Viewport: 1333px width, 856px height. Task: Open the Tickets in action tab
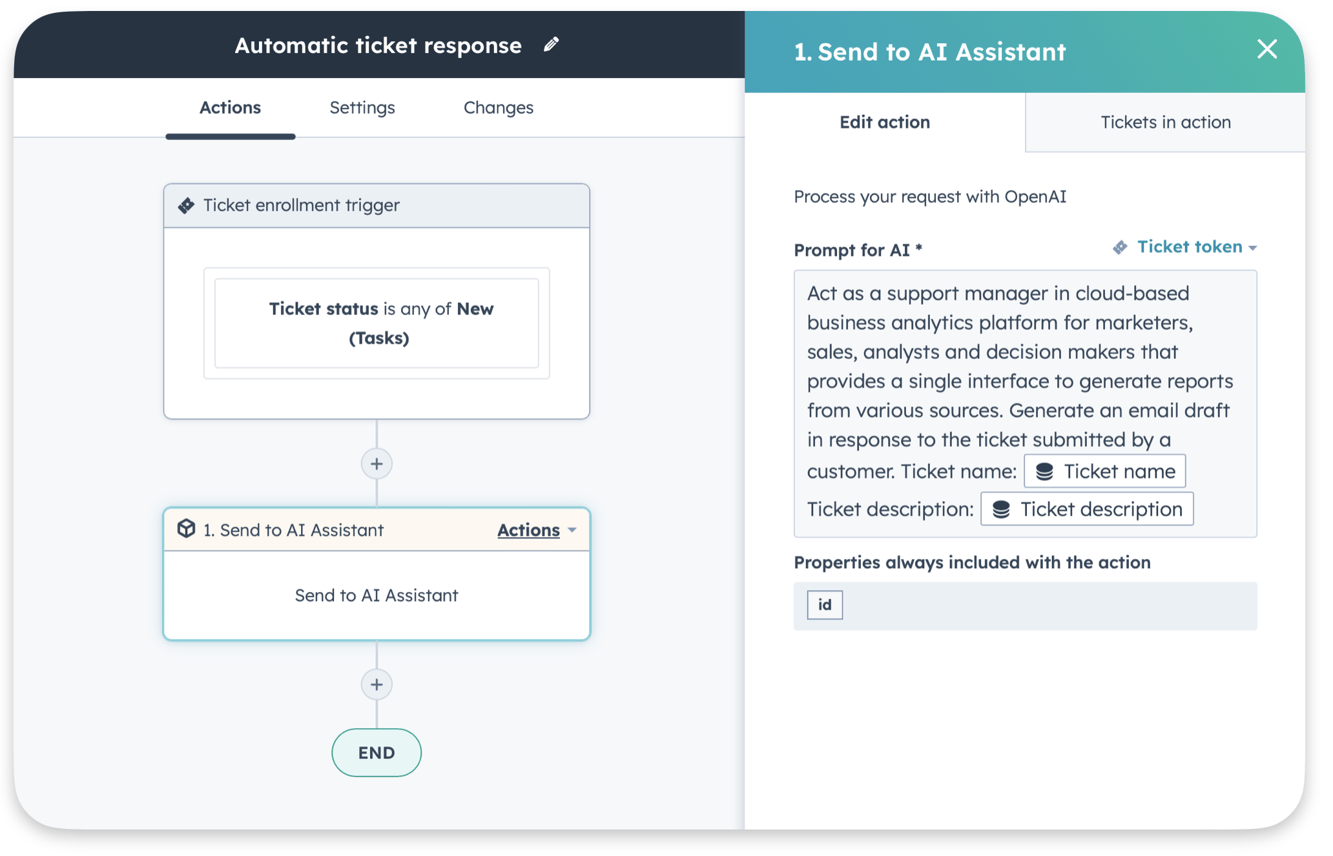point(1163,122)
